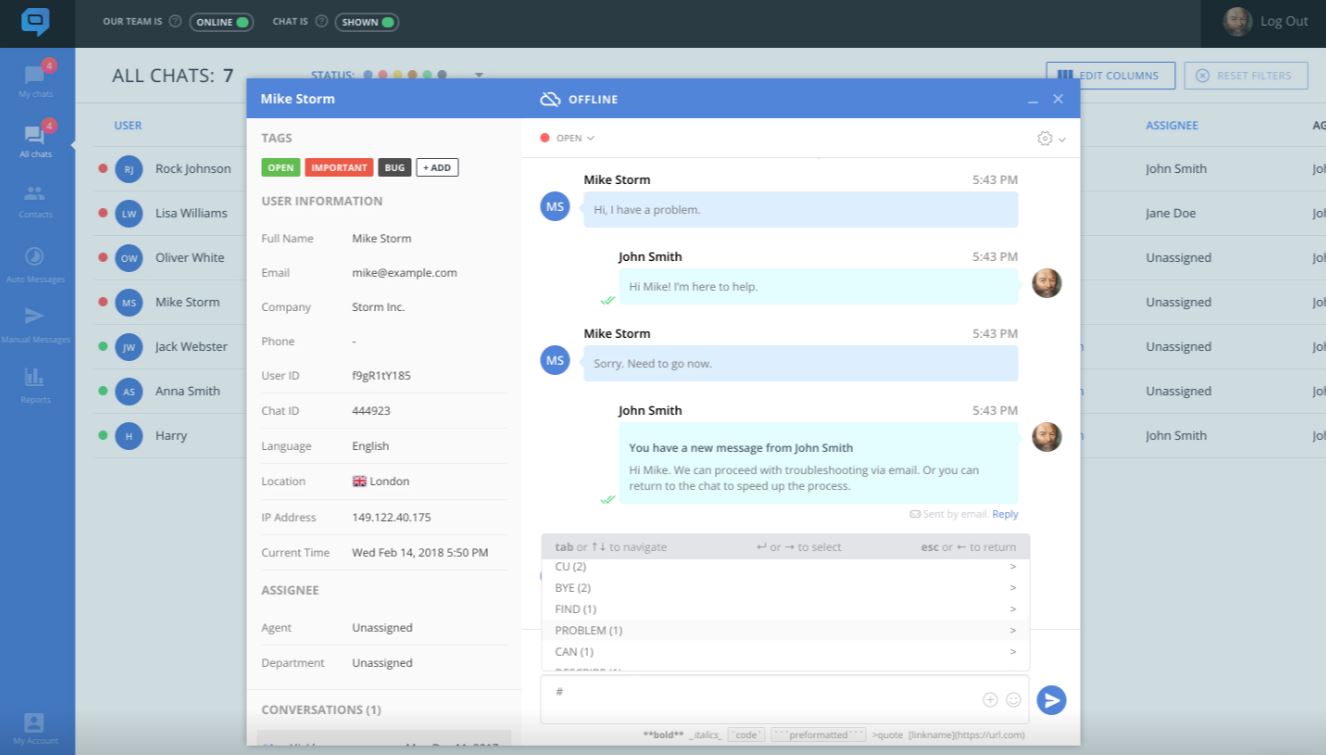
Task: Click MS avatar beside "Sorry. Need to go now"
Action: pos(555,360)
